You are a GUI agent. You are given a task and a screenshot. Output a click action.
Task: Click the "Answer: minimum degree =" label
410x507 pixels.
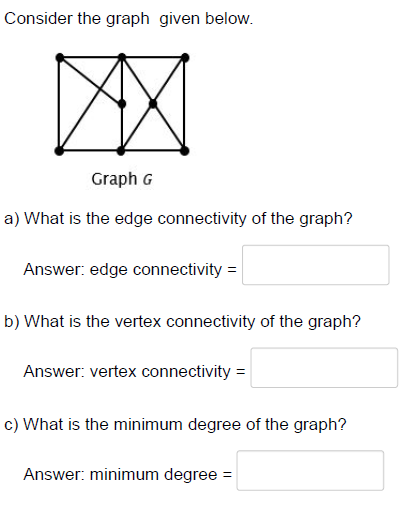128,474
